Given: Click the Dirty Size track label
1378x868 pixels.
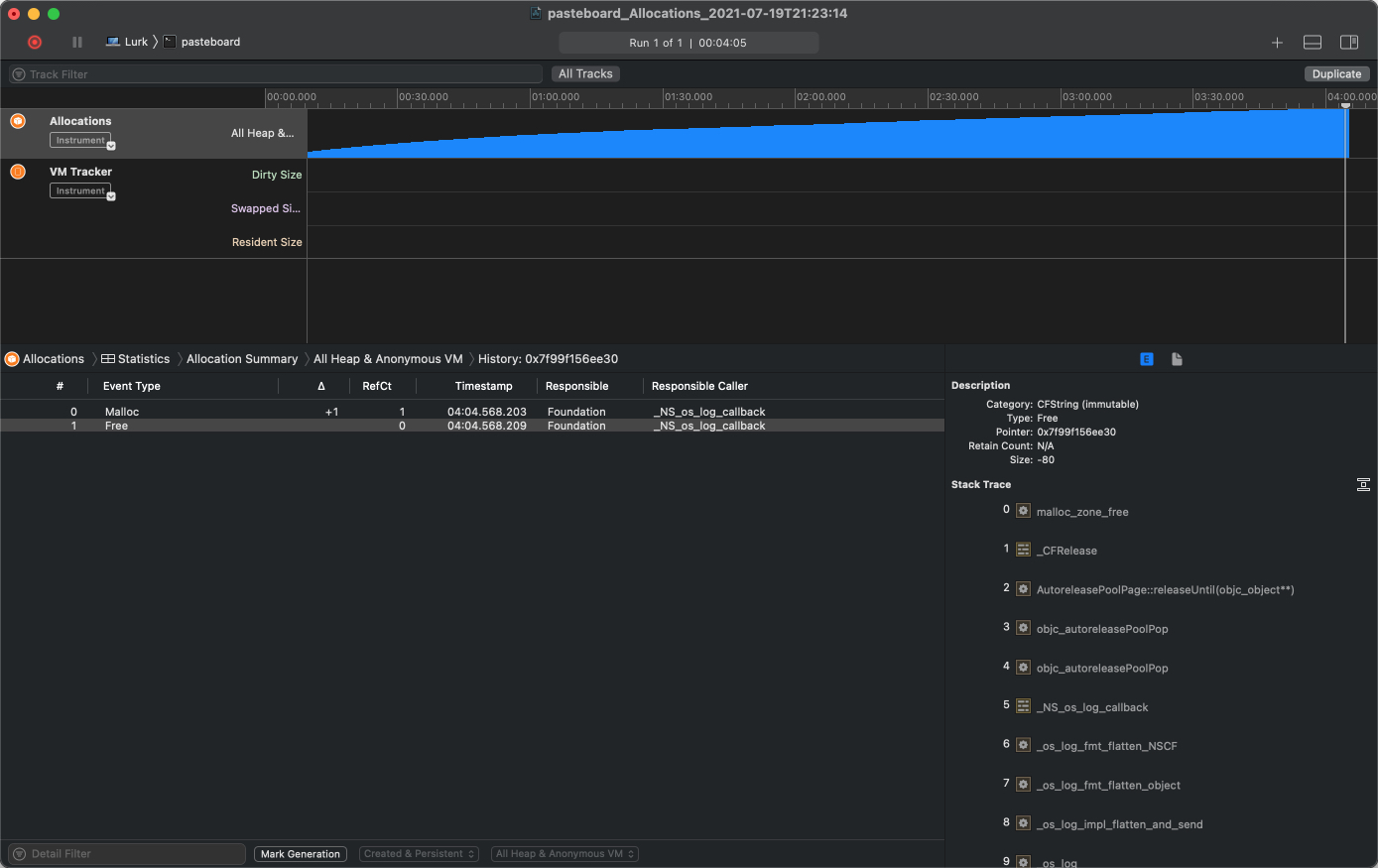Looking at the screenshot, I should coord(277,175).
